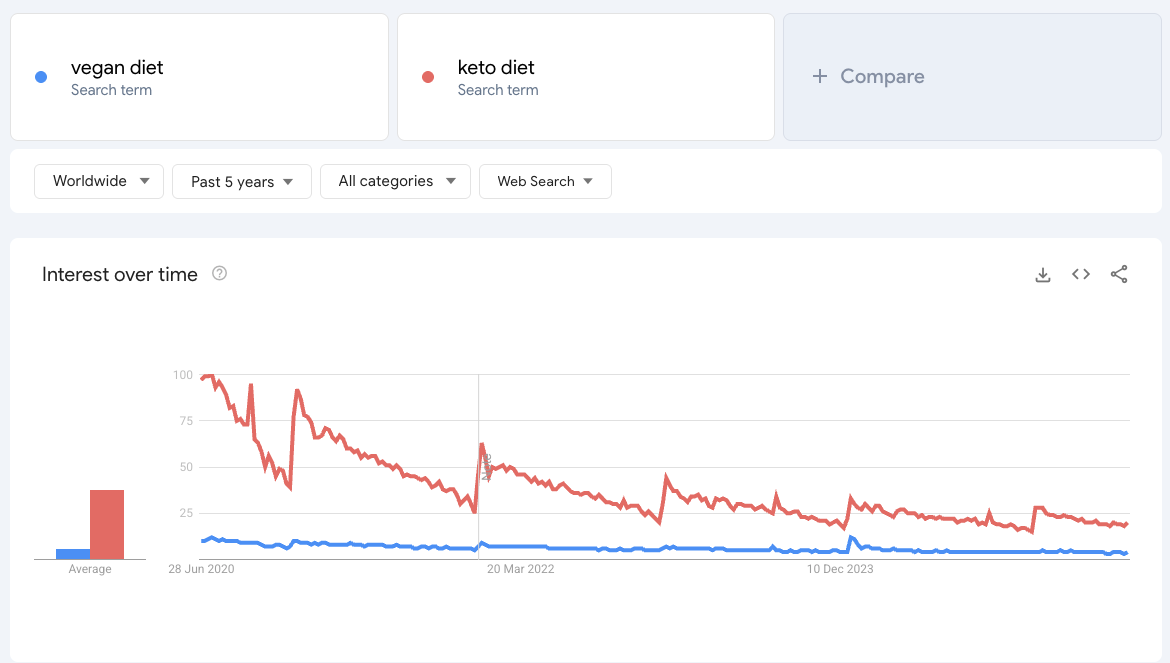Share the Interest over time chart
Image resolution: width=1170 pixels, height=663 pixels.
(1119, 274)
